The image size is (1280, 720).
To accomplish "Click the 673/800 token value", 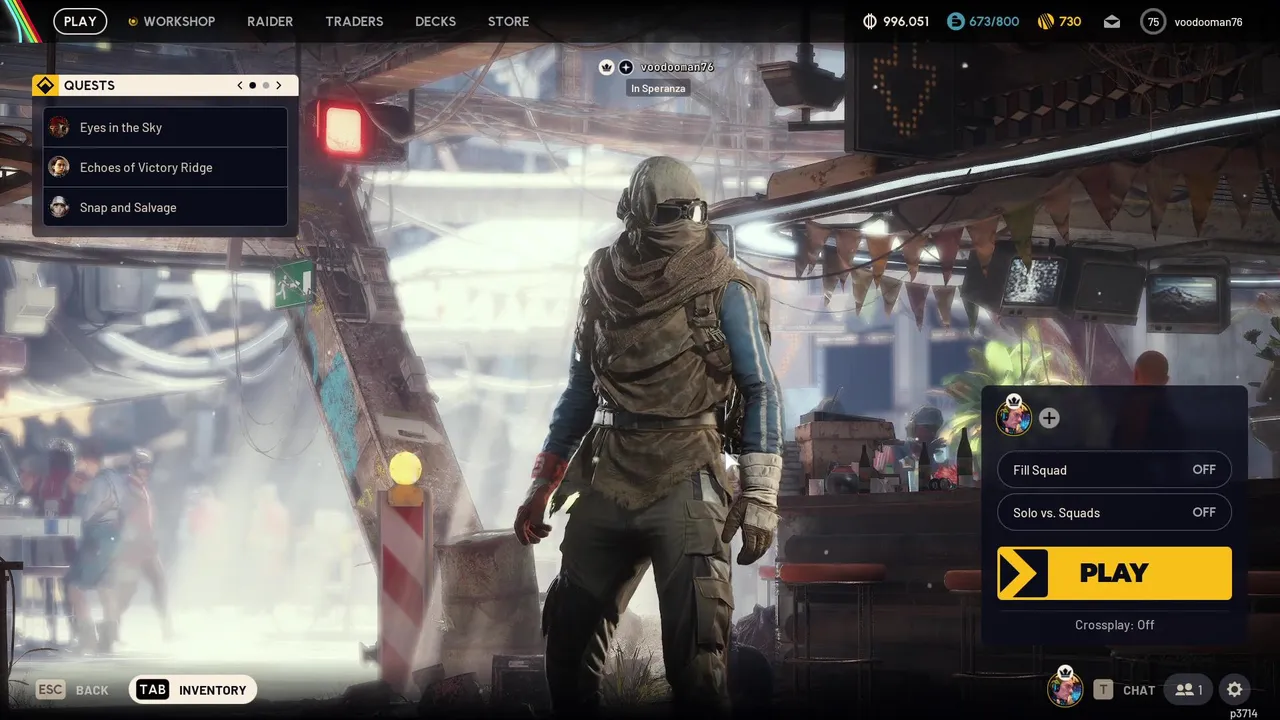I will pos(994,21).
